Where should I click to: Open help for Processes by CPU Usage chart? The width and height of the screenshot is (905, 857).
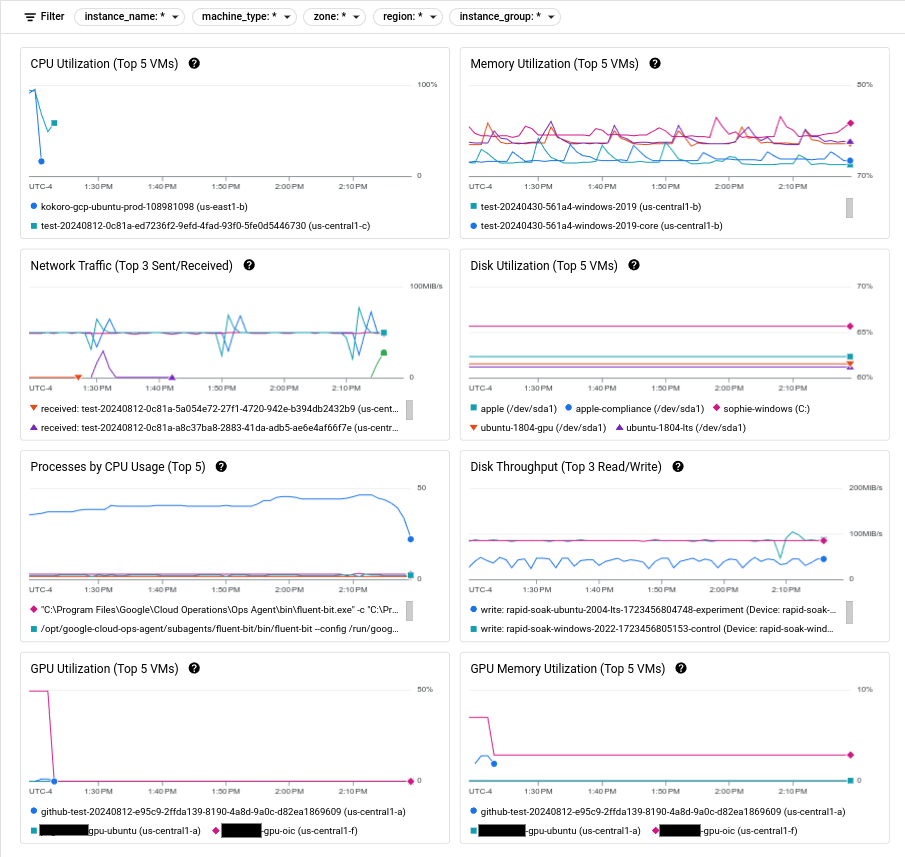pyautogui.click(x=221, y=466)
